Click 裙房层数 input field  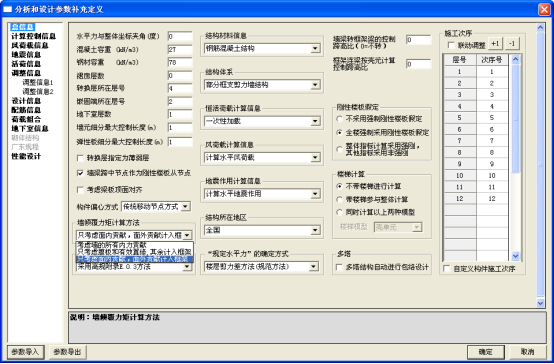[180, 76]
